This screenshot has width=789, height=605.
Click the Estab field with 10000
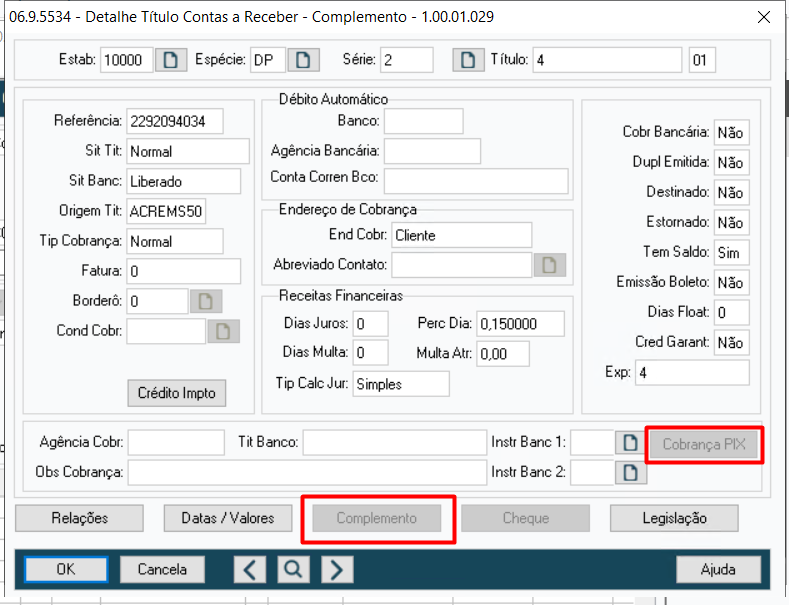[126, 60]
